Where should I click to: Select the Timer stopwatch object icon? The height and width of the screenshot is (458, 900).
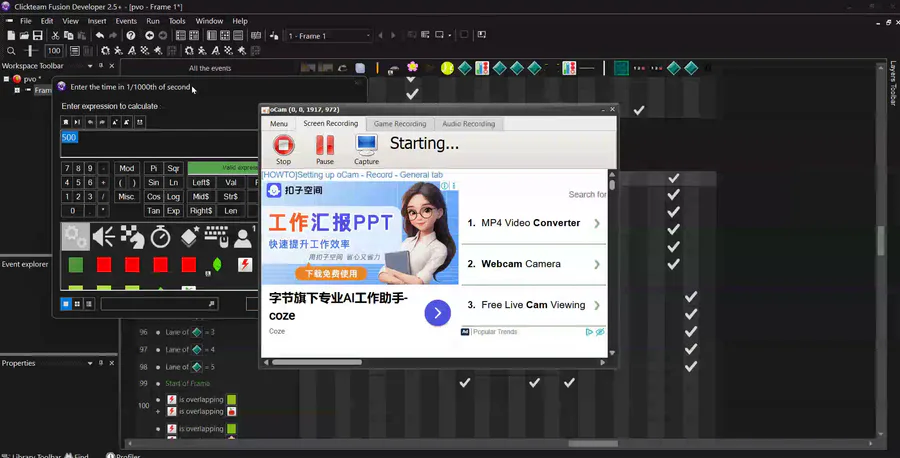[161, 236]
